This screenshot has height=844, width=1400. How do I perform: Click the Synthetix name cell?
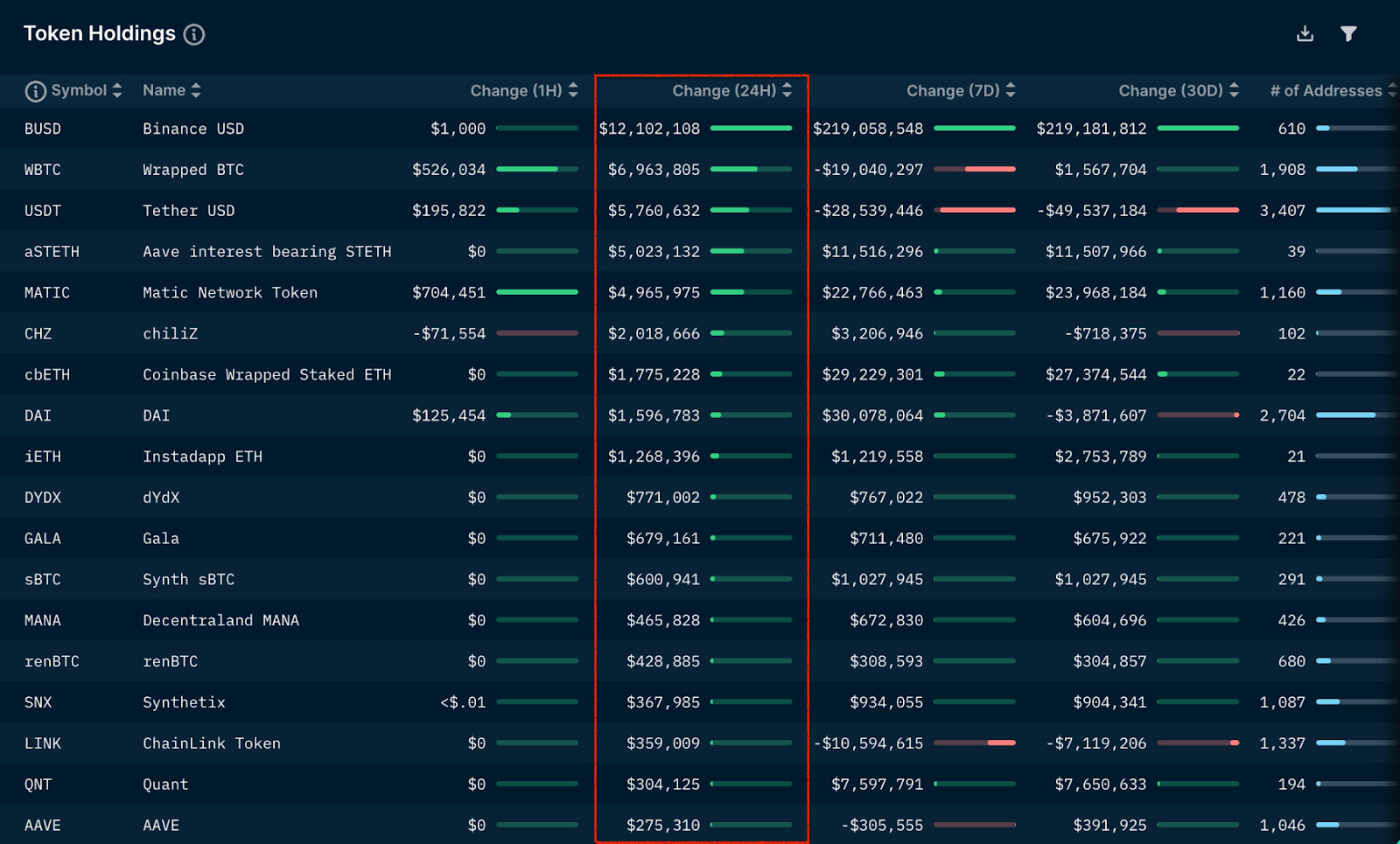(x=185, y=702)
